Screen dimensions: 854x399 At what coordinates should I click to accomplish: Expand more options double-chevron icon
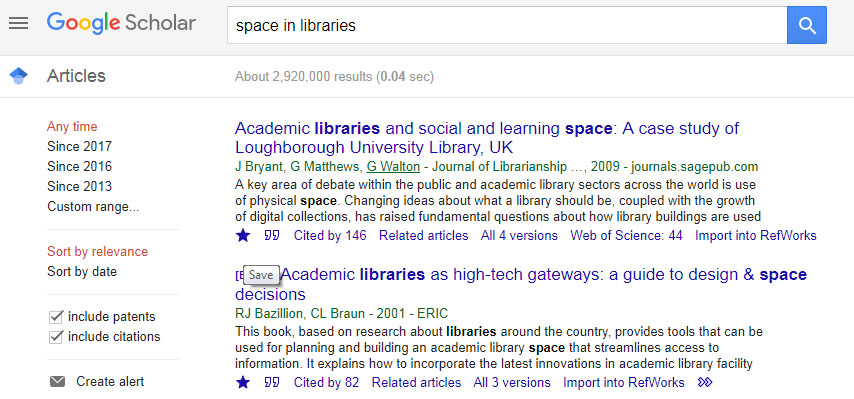(705, 382)
